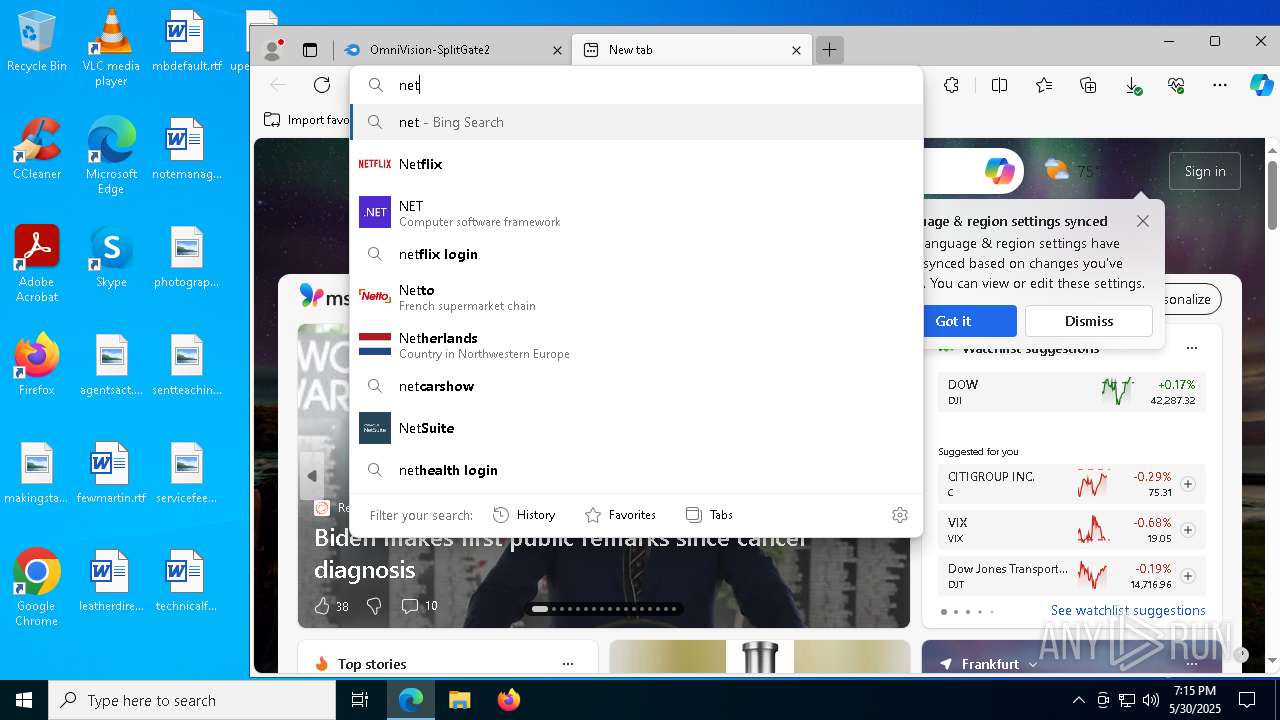Choose Netherlands suggestion
Viewport: 1280px width, 720px height.
(x=636, y=344)
